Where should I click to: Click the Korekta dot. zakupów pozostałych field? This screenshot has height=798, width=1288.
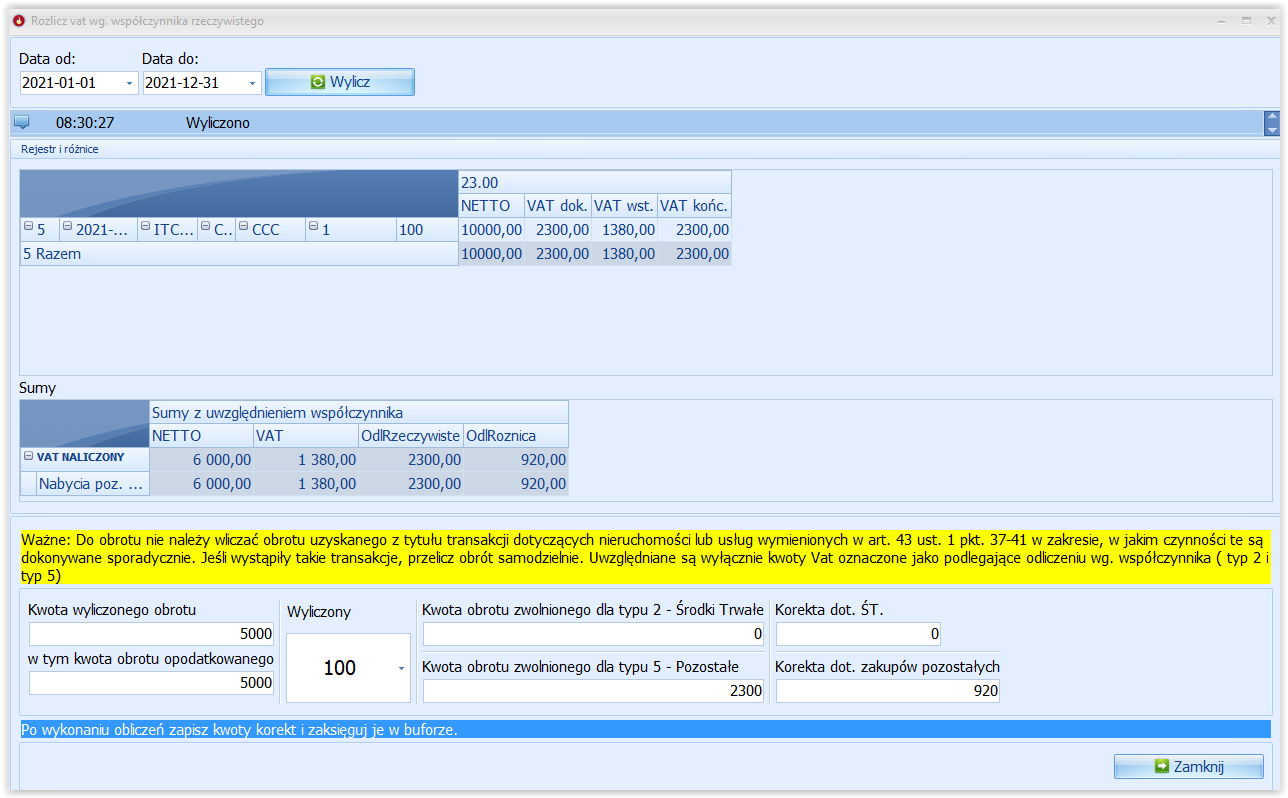(888, 691)
